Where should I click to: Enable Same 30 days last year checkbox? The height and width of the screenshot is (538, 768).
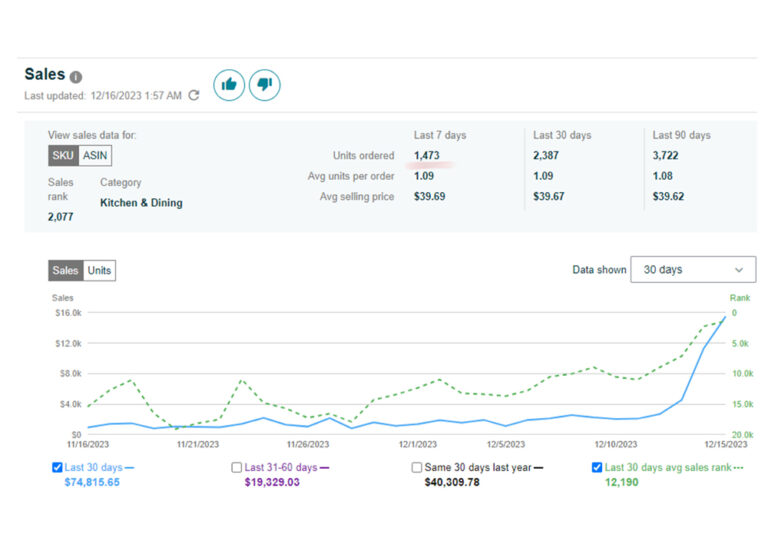417,467
